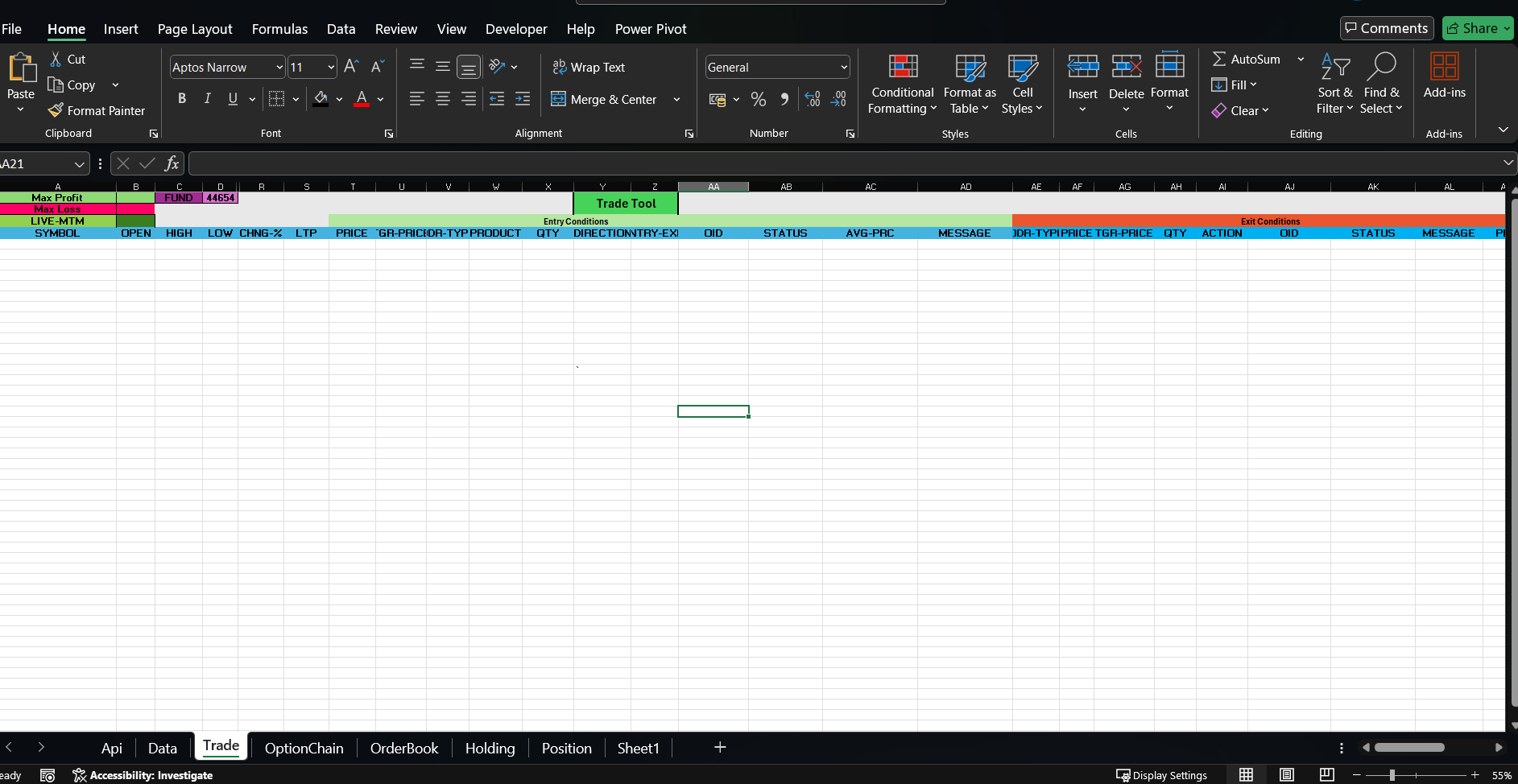The image size is (1518, 784).
Task: Click the Share button
Action: tap(1479, 28)
